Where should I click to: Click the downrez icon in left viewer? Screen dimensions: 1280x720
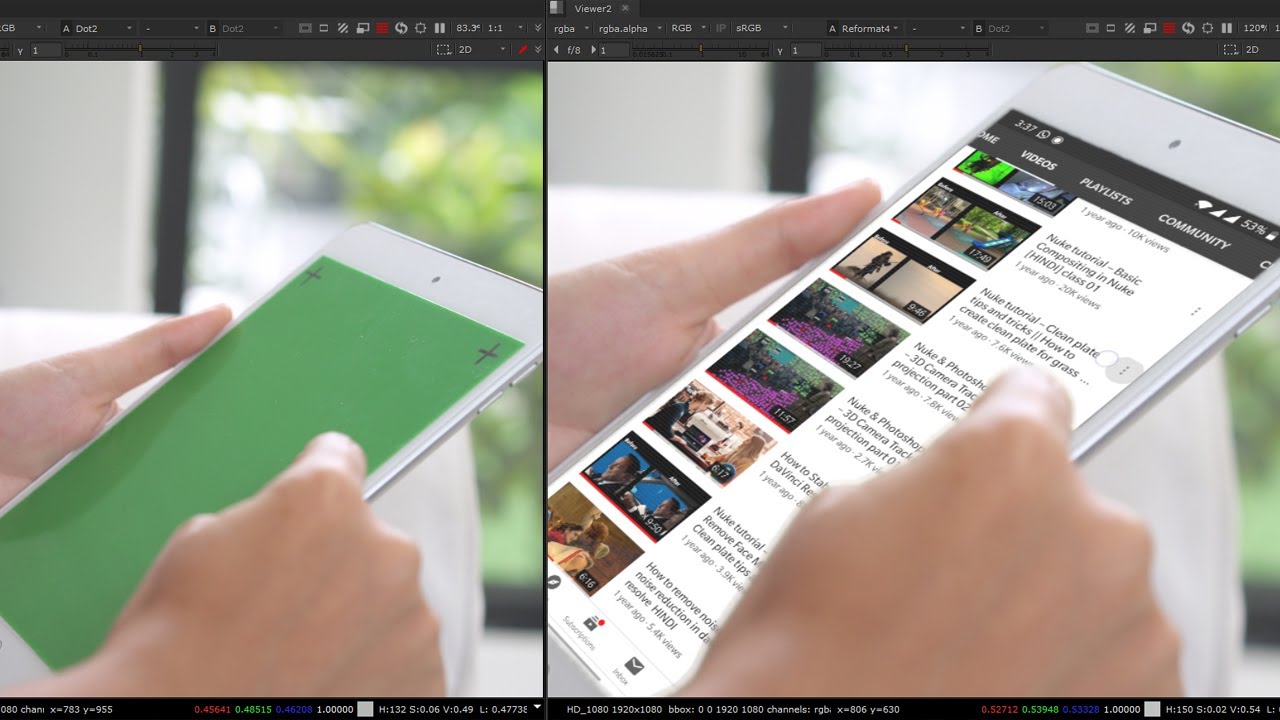coord(363,29)
